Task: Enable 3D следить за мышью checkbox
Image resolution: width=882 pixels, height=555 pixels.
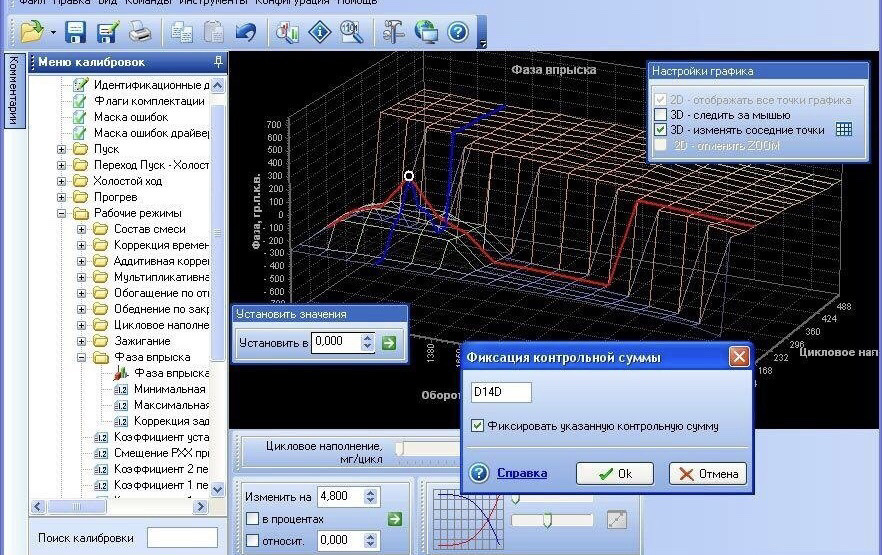Action: click(x=660, y=115)
